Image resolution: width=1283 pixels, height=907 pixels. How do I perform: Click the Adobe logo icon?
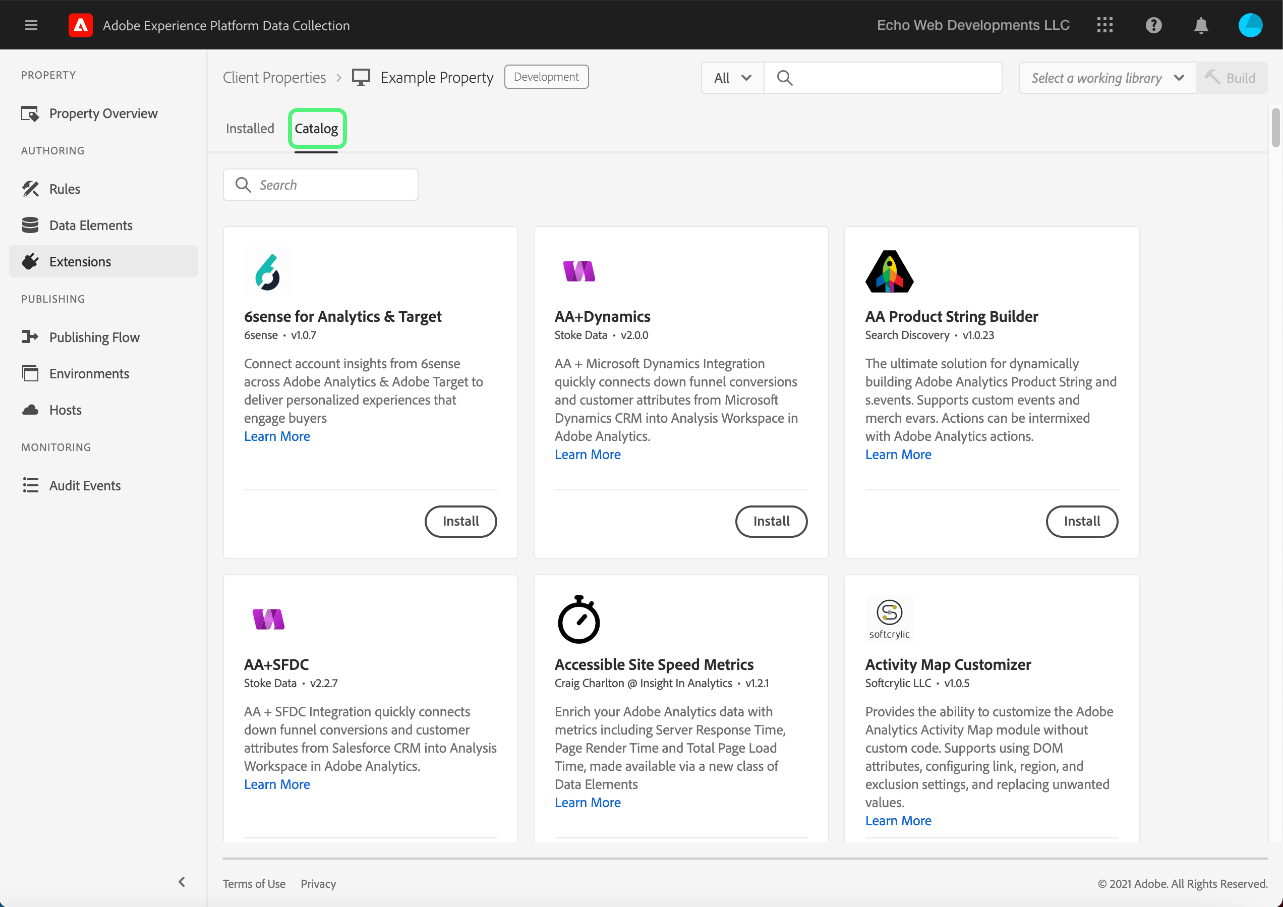pyautogui.click(x=81, y=25)
